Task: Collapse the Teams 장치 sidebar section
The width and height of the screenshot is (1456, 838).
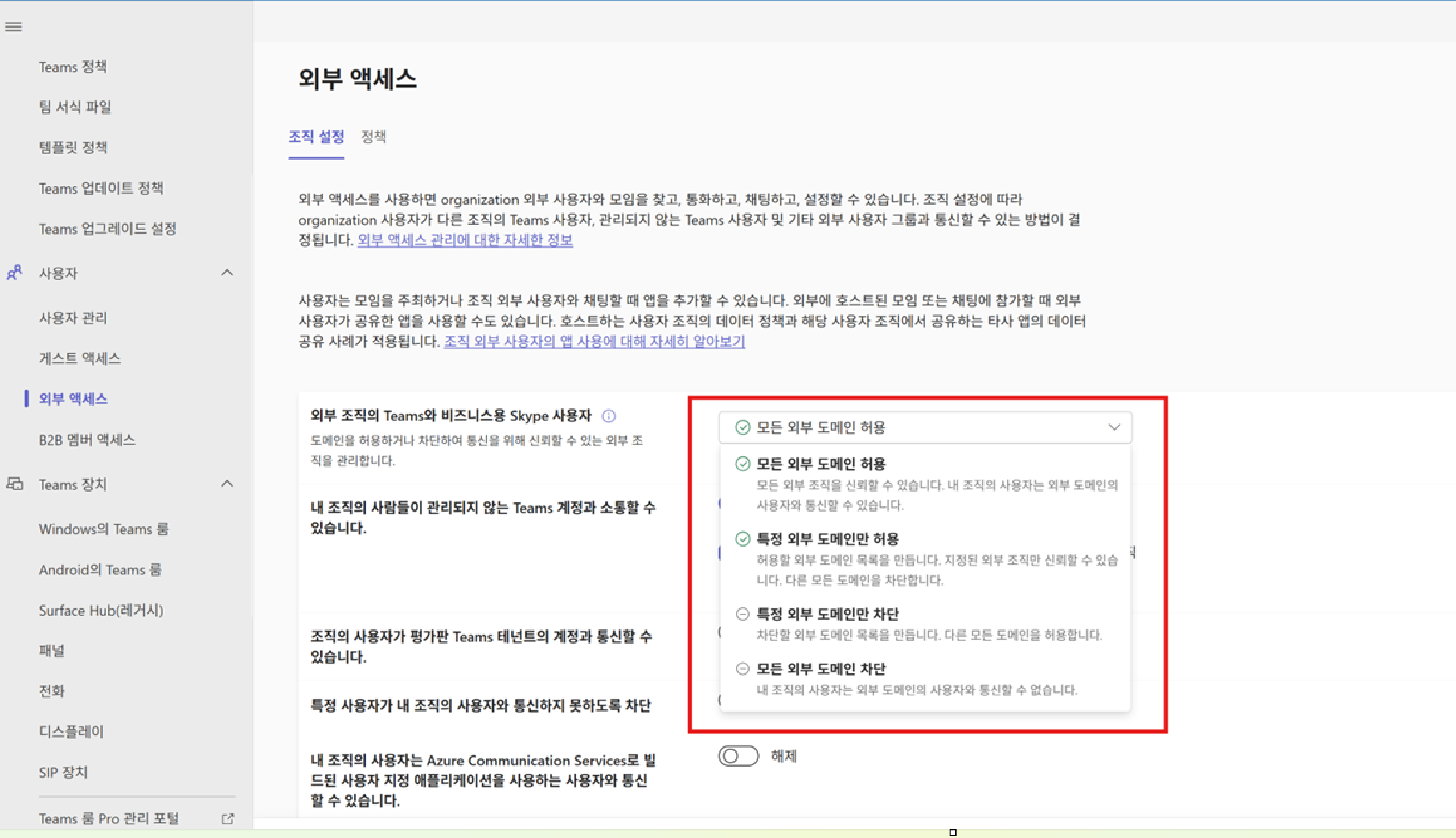Action: point(227,484)
